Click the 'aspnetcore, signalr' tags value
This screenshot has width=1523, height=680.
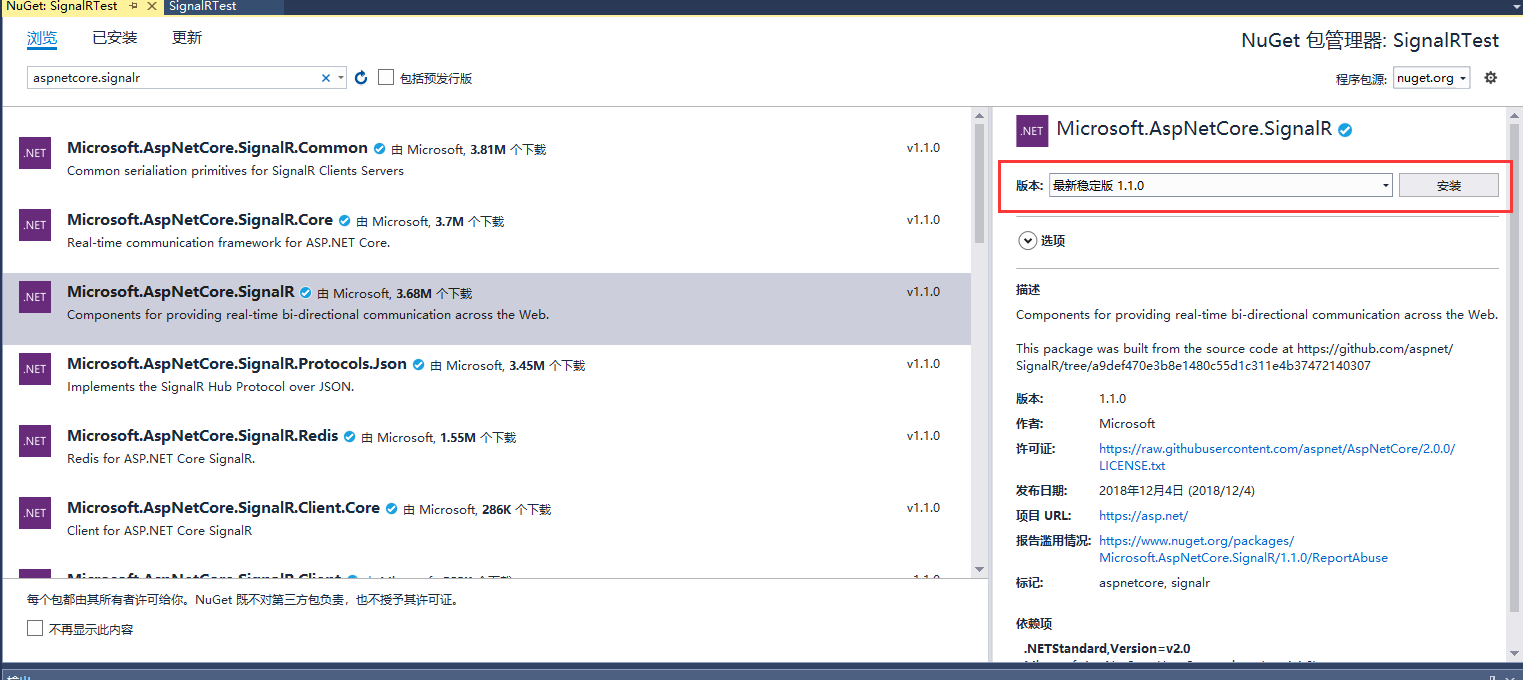[1154, 582]
